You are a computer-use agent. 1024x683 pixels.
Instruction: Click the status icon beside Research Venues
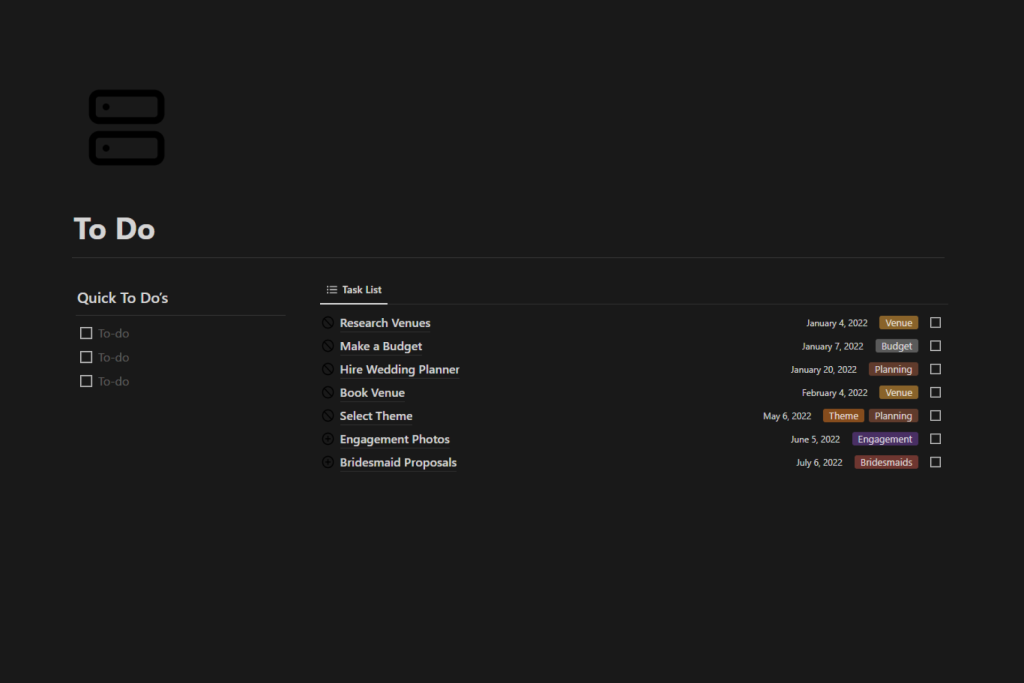pos(328,323)
